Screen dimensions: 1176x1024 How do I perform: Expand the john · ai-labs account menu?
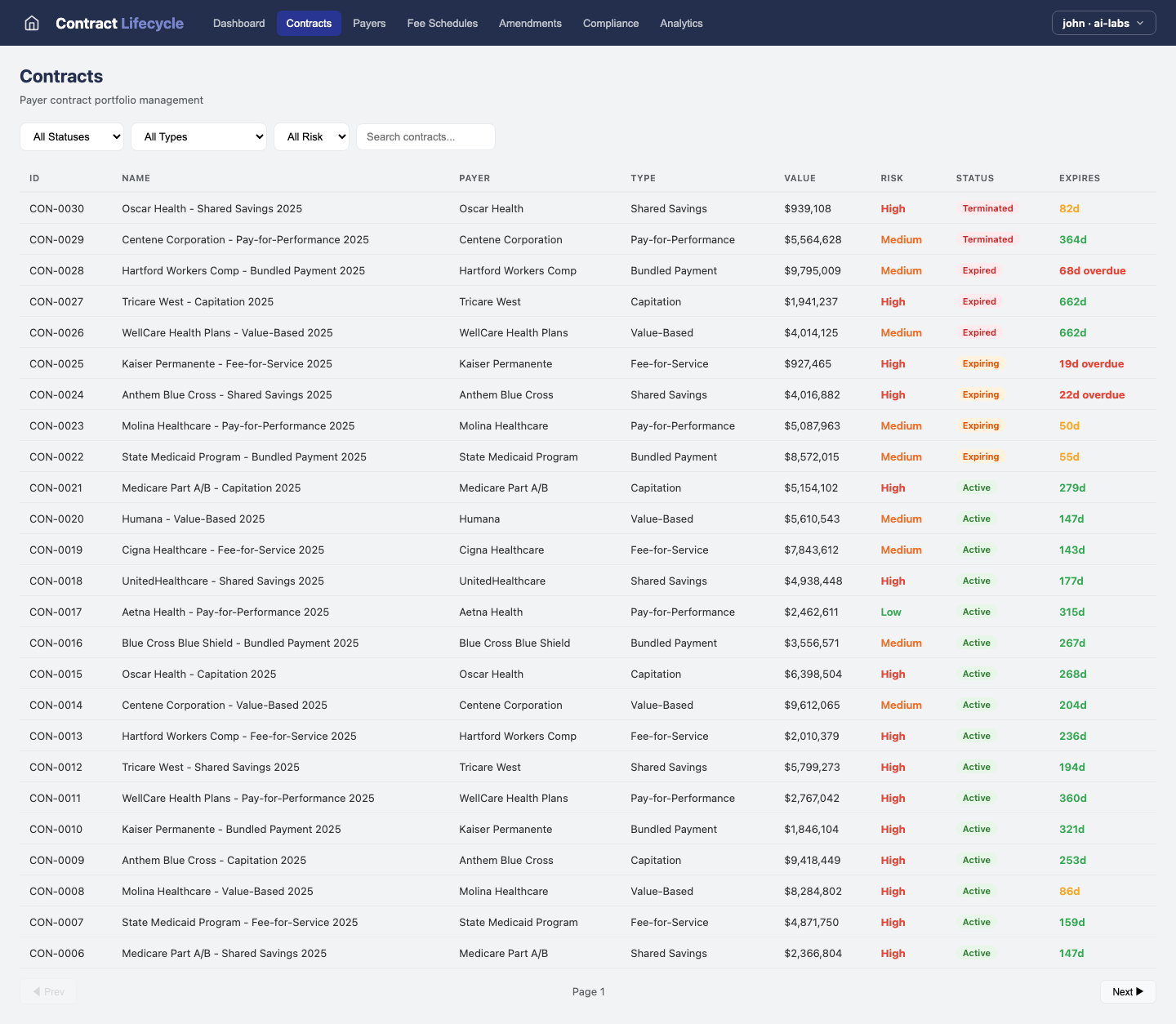[x=1103, y=23]
